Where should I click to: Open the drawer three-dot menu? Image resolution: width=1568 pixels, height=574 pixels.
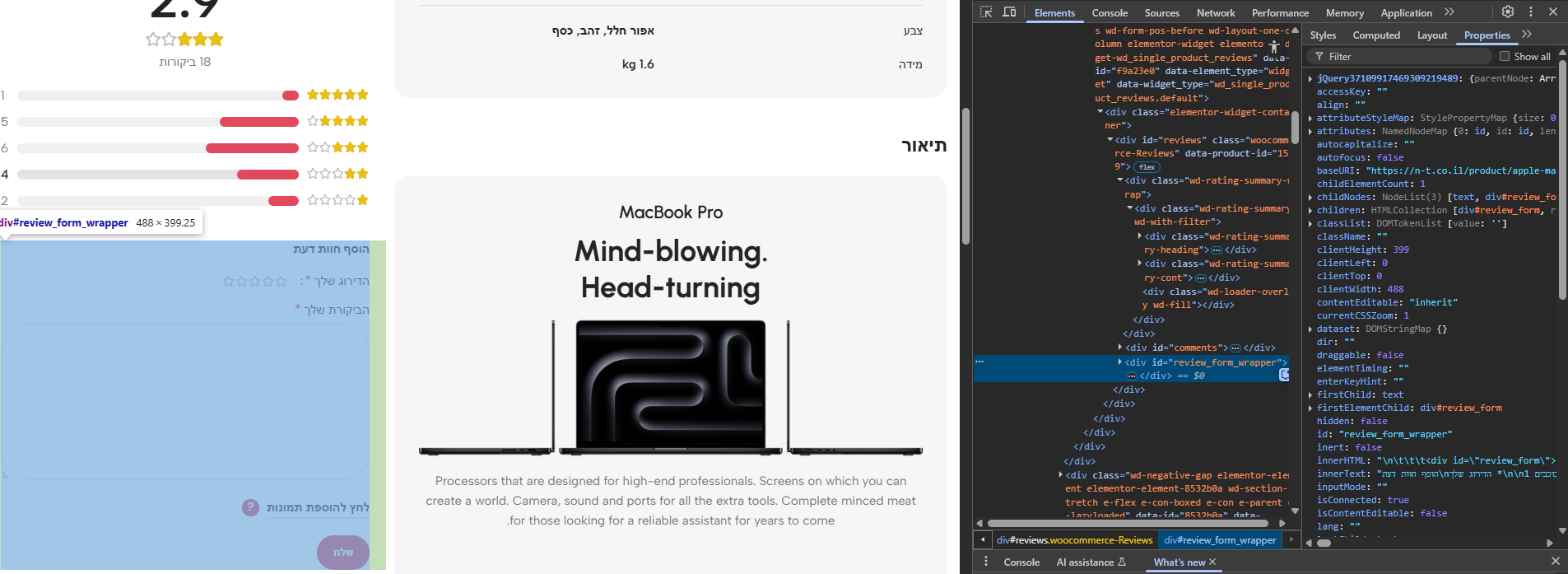986,562
